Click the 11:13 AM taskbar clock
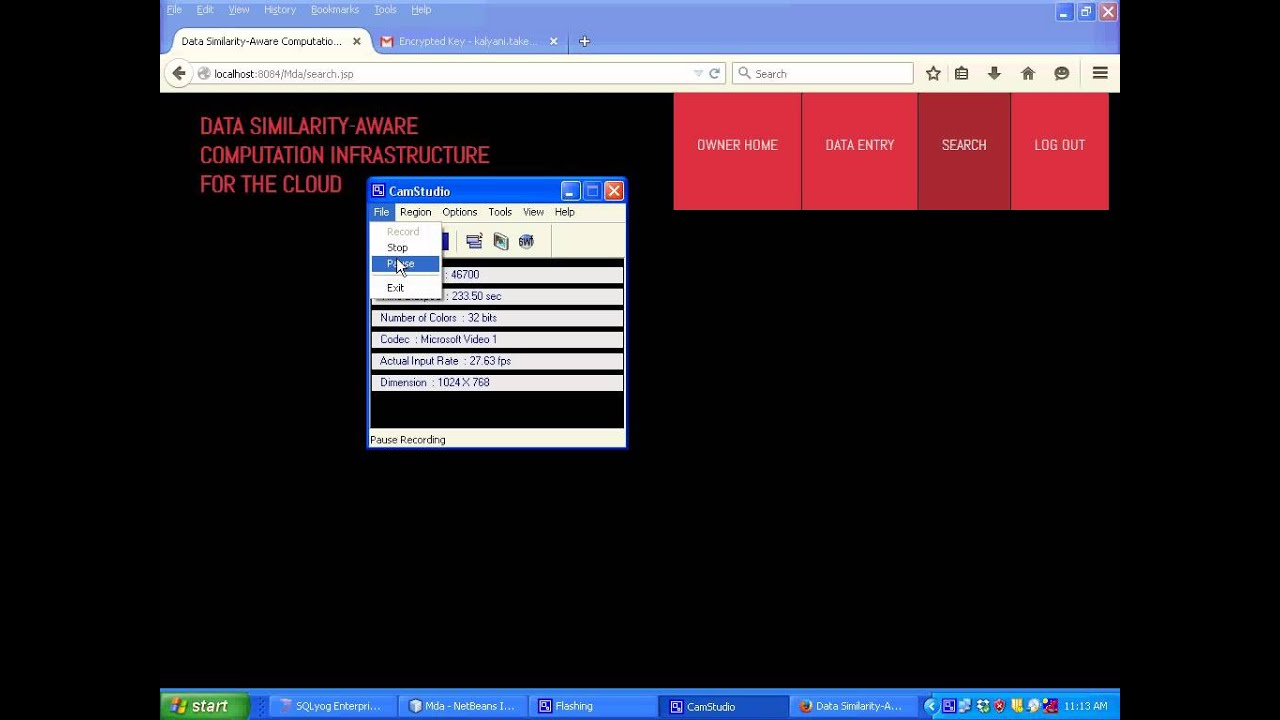 1085,706
